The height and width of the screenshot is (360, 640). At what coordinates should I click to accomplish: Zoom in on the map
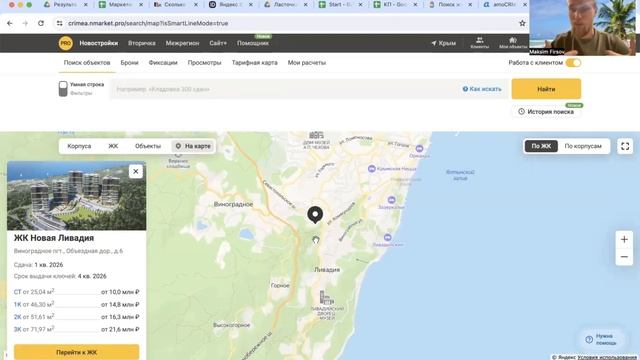624,240
